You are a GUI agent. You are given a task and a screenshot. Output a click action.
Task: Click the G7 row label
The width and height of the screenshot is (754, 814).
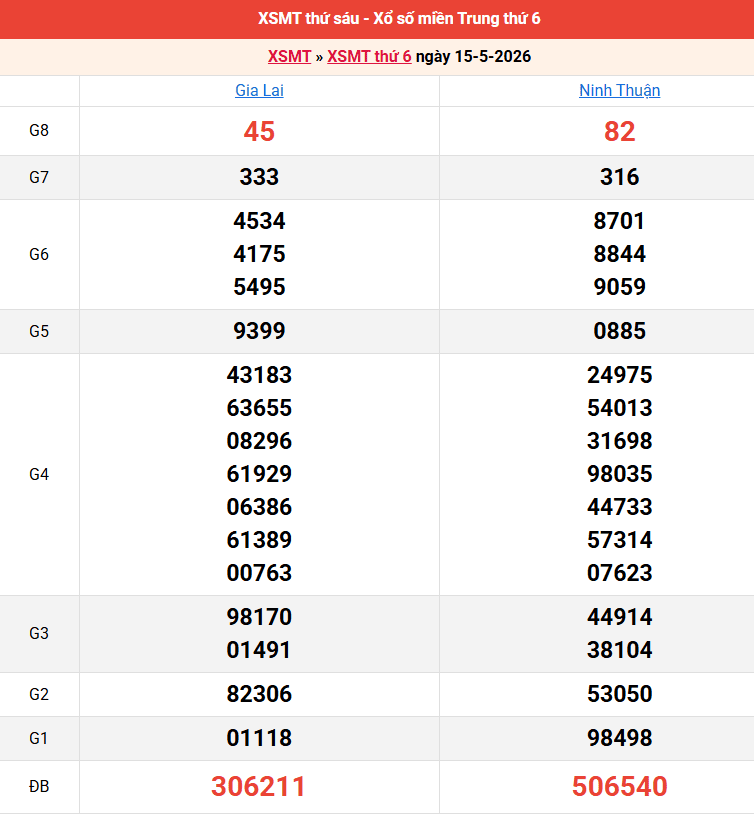[x=39, y=178]
